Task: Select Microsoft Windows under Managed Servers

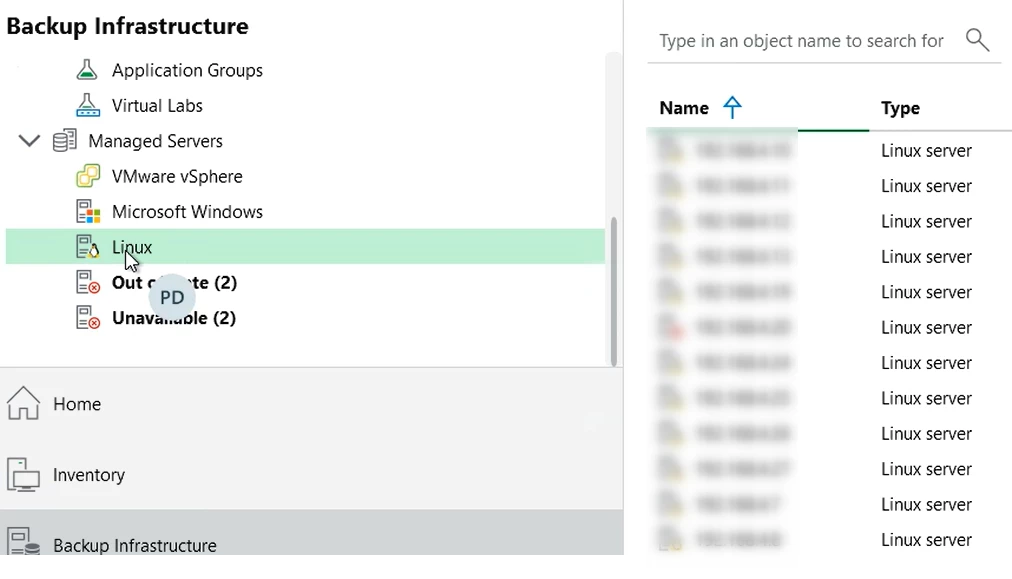Action: tap(187, 212)
